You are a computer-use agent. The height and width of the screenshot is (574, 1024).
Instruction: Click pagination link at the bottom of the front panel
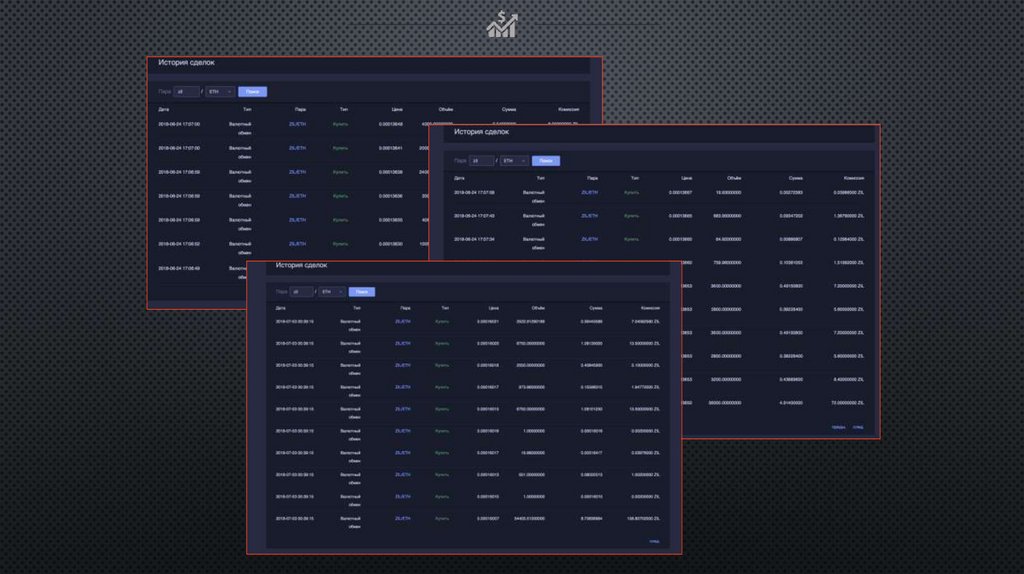tap(654, 541)
